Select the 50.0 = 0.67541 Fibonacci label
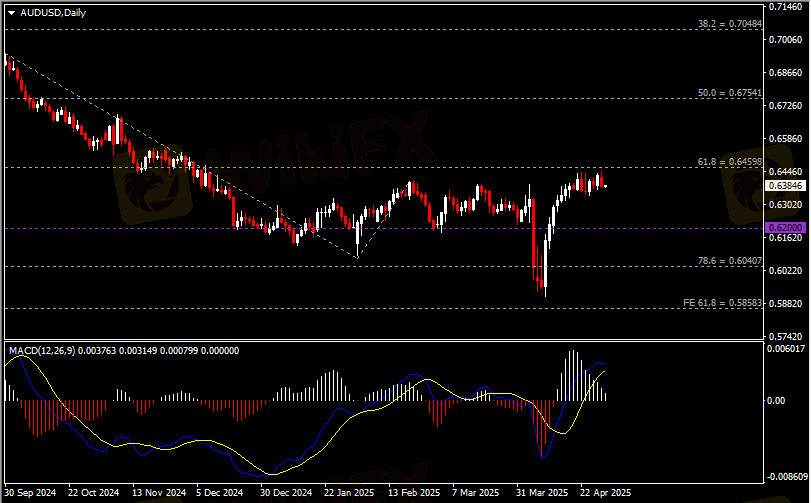Image resolution: width=811 pixels, height=503 pixels. pos(730,93)
